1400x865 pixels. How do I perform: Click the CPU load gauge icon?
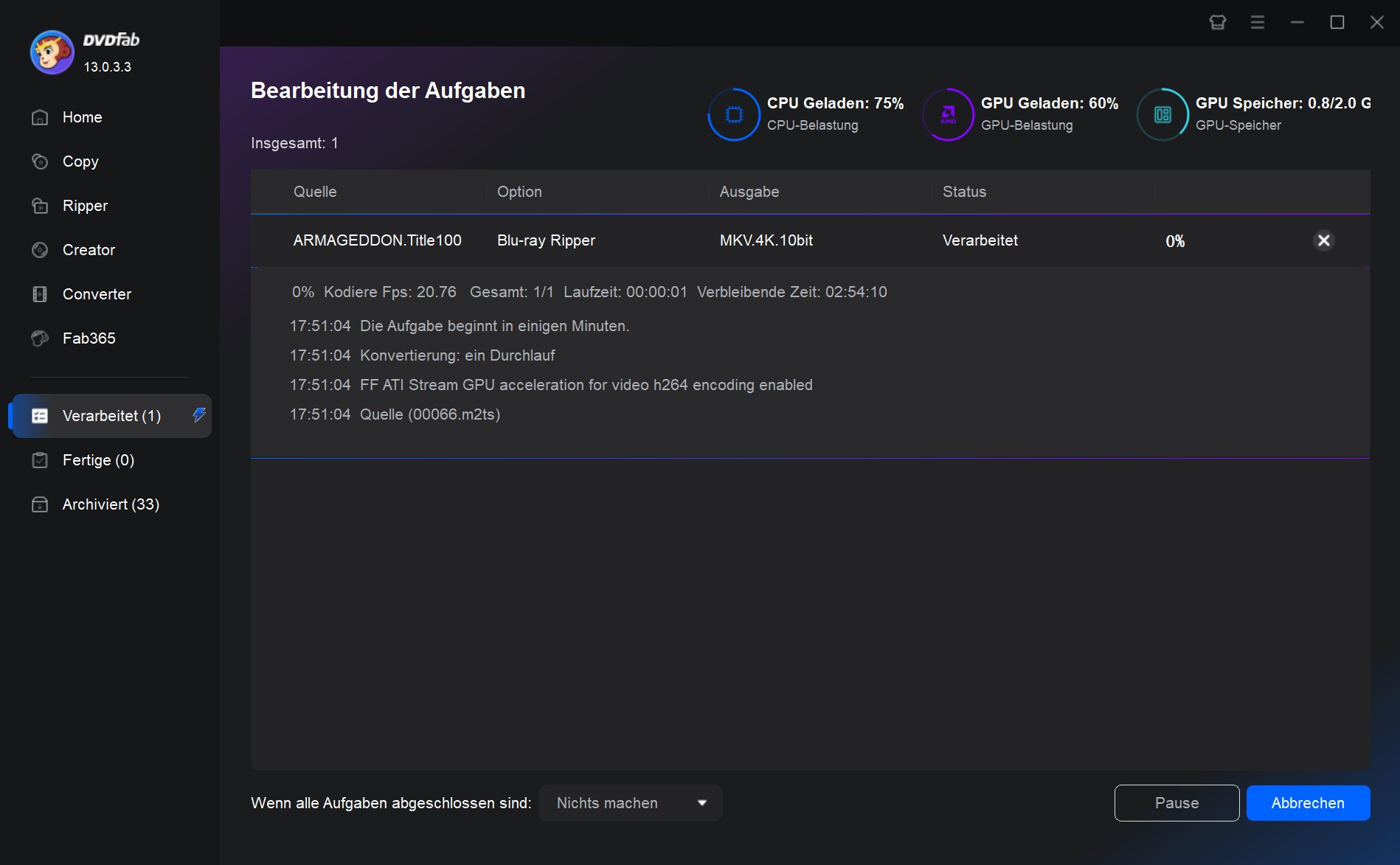tap(734, 114)
